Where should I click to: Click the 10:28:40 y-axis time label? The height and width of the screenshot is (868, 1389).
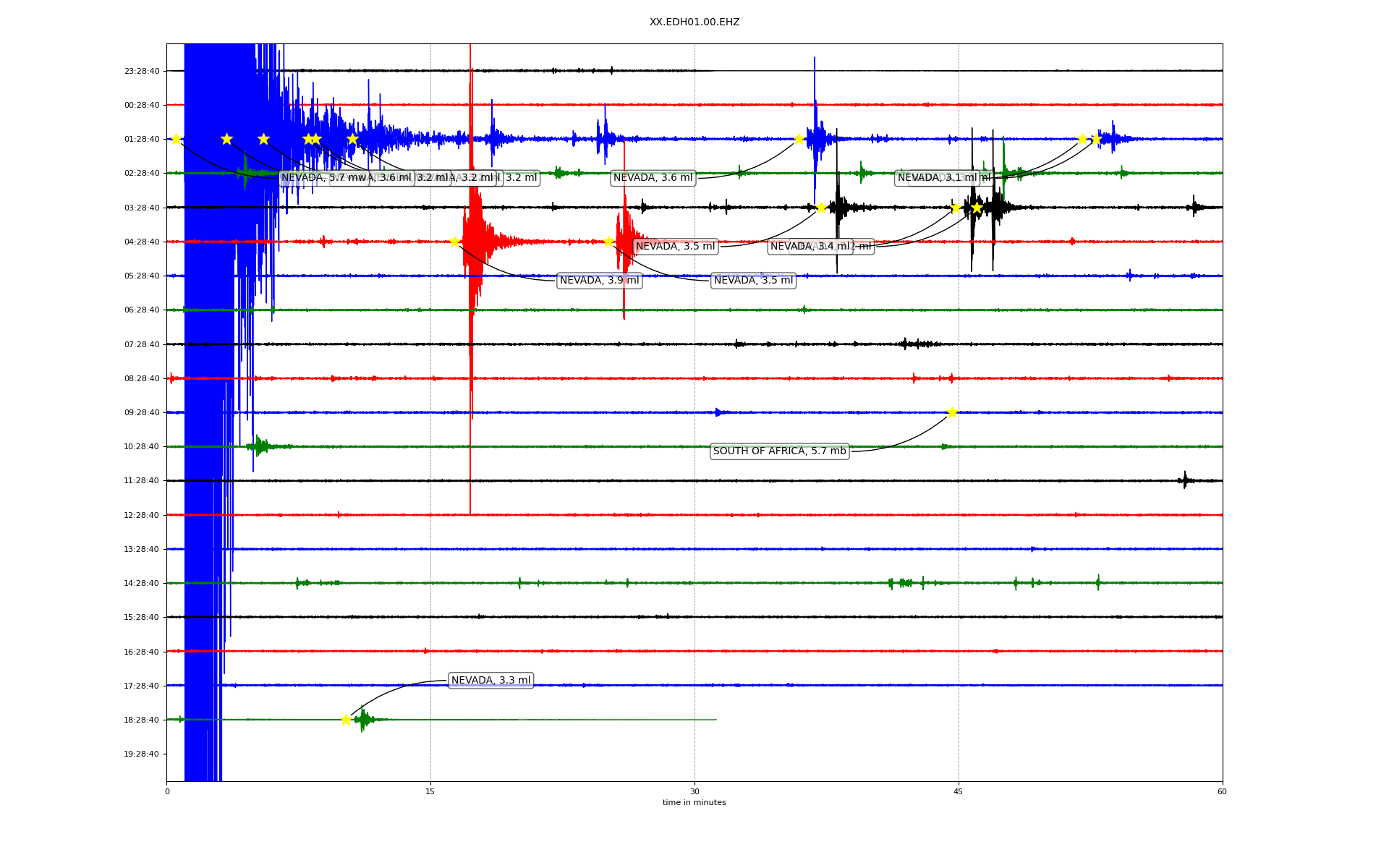tap(142, 446)
